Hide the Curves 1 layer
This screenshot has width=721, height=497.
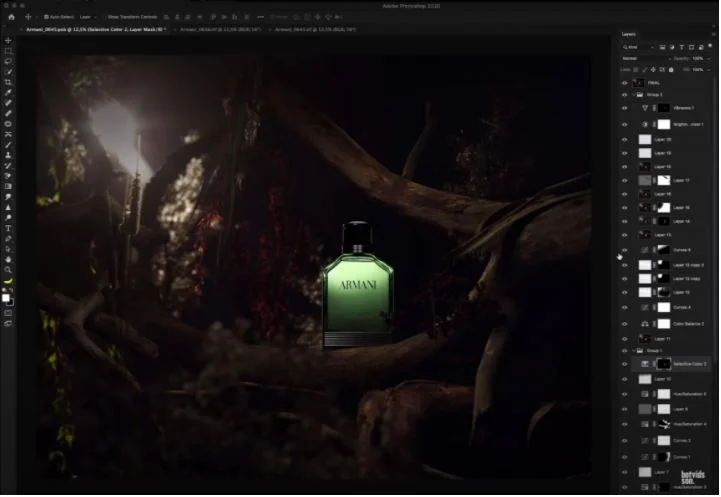pos(625,457)
